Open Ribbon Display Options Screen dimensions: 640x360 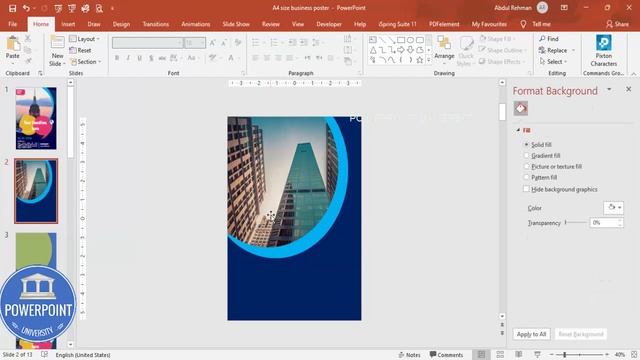coord(564,8)
